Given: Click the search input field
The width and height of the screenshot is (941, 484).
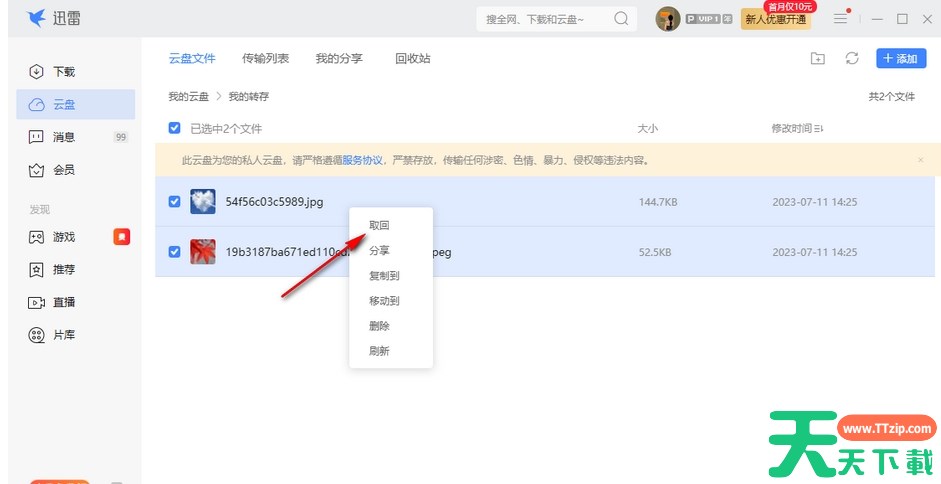Looking at the screenshot, I should pyautogui.click(x=545, y=19).
